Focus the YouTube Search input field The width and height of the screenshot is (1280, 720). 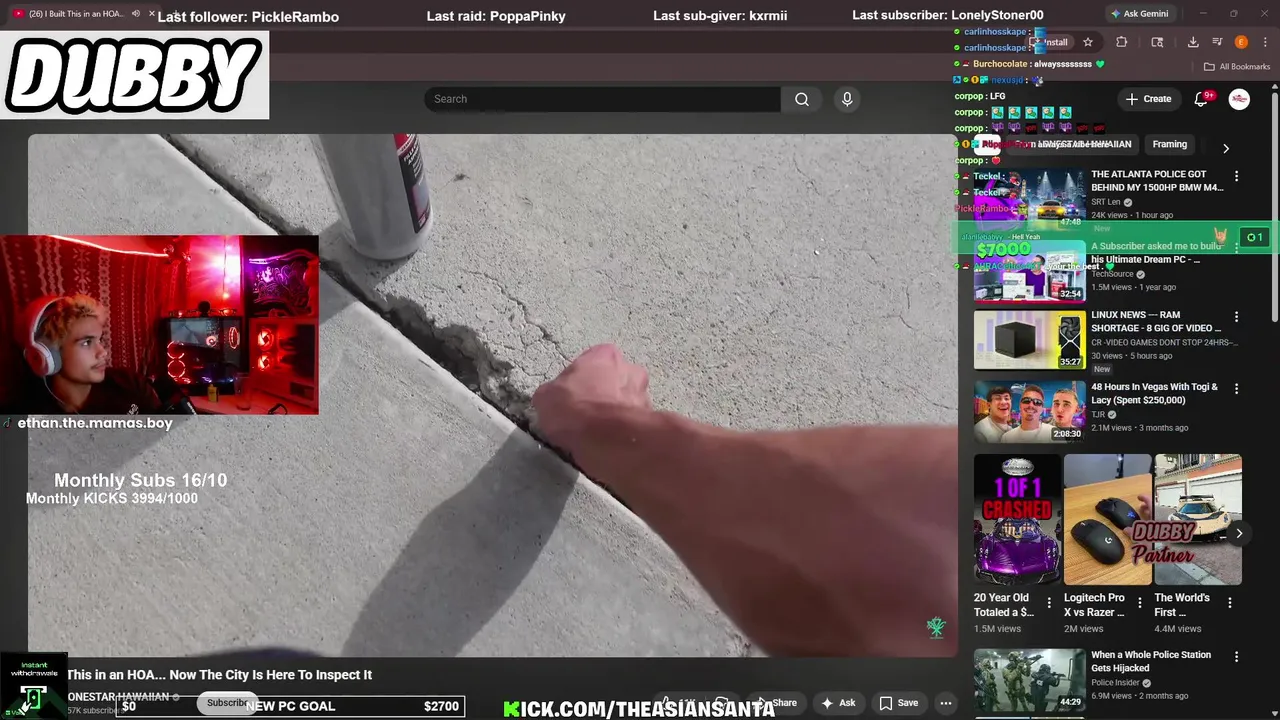[602, 99]
